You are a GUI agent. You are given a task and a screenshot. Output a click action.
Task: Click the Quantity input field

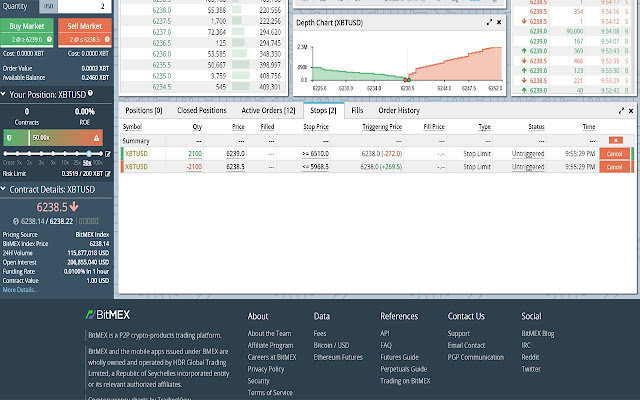pyautogui.click(x=84, y=6)
